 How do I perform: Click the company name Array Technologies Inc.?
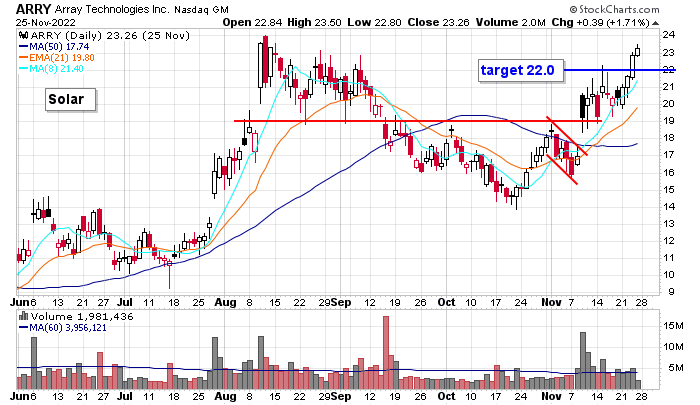tap(112, 9)
